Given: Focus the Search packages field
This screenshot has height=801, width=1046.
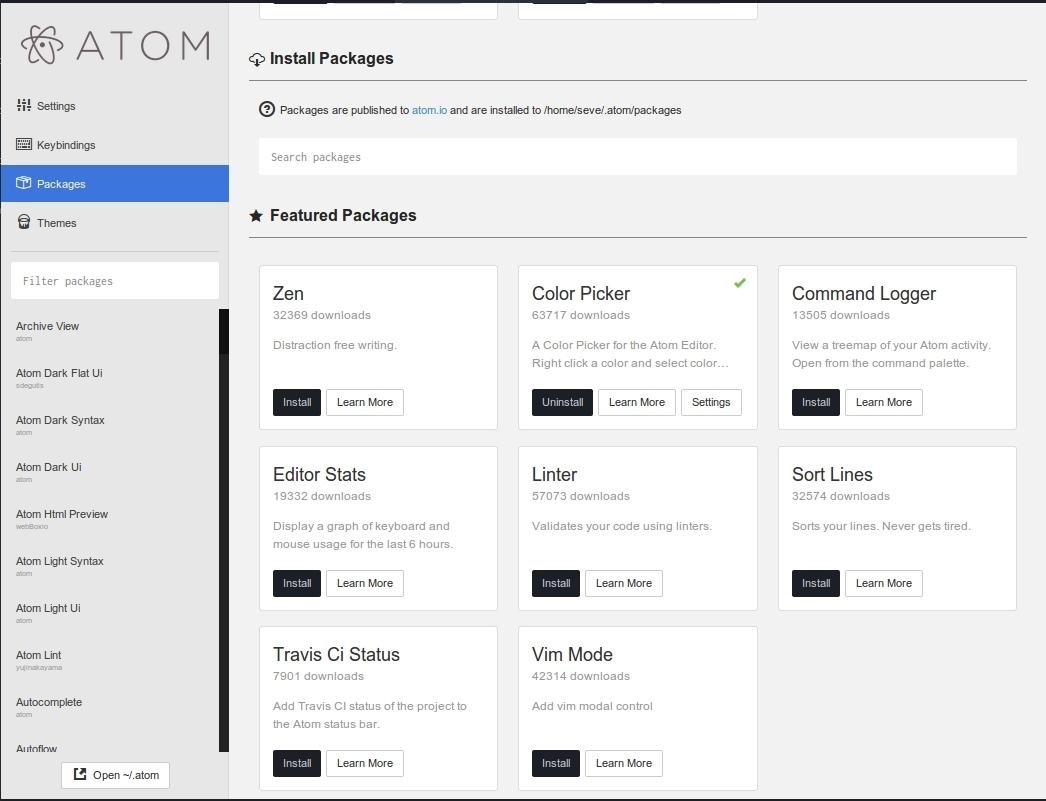Looking at the screenshot, I should click(638, 157).
